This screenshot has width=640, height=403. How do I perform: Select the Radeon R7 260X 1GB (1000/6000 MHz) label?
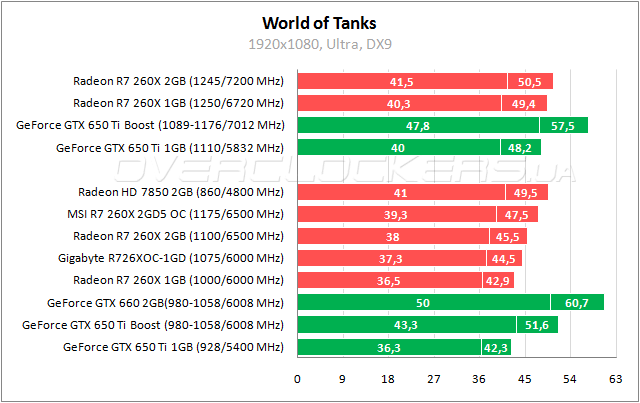pos(178,280)
